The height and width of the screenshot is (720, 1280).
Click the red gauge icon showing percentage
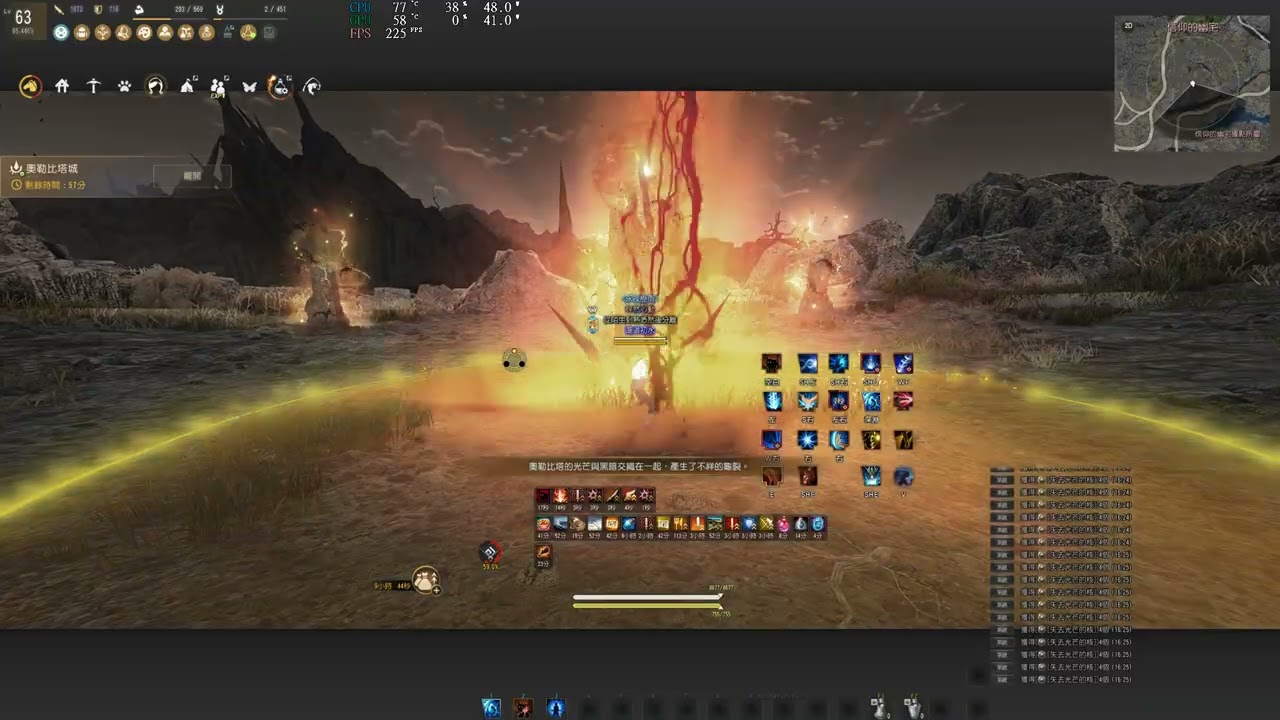tap(490, 553)
